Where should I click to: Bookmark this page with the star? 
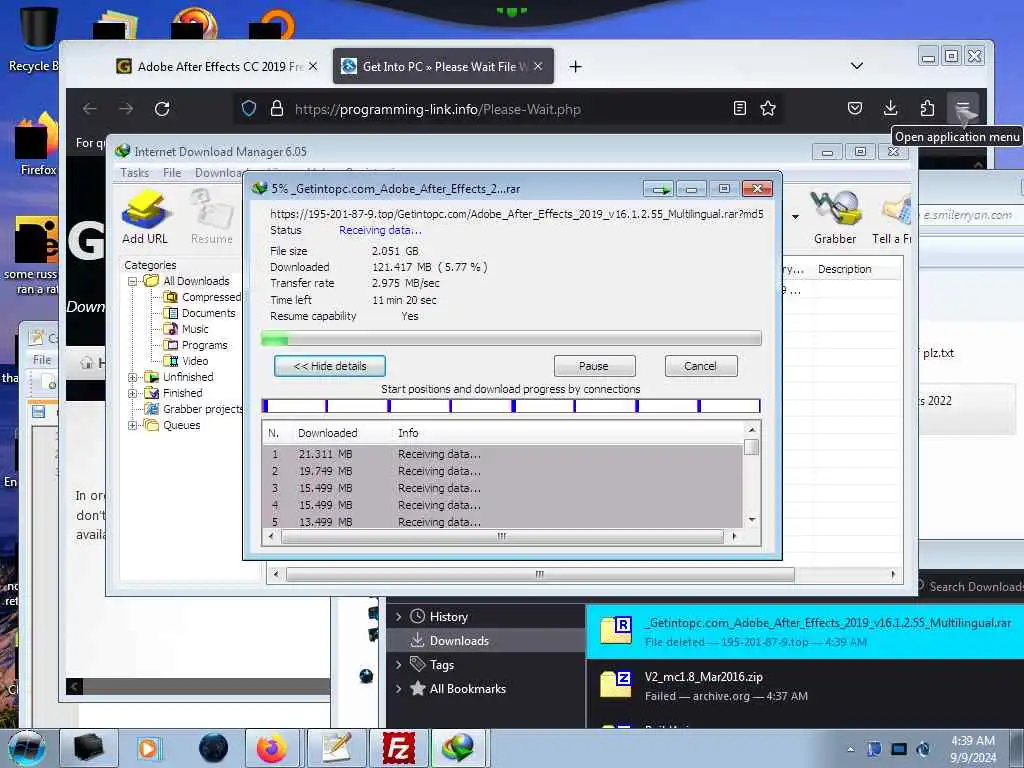tap(768, 108)
